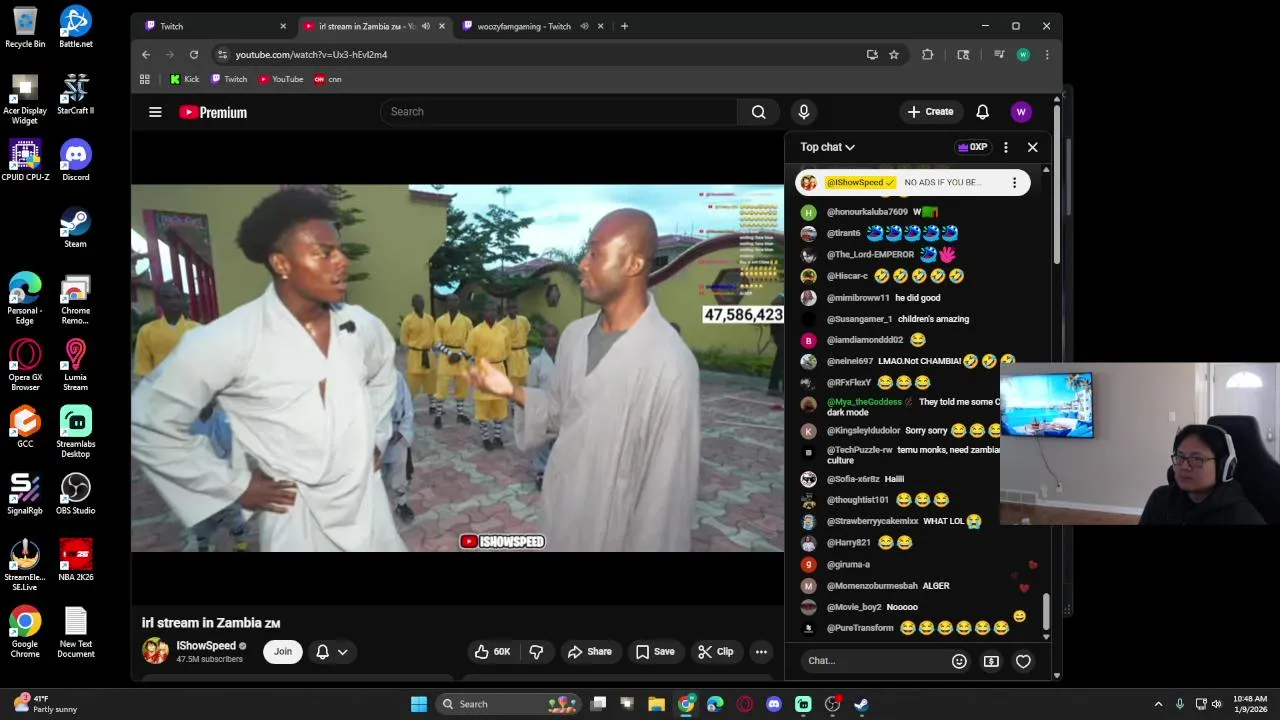Open the cnn bookmark
Viewport: 1280px width, 720px height.
click(328, 79)
